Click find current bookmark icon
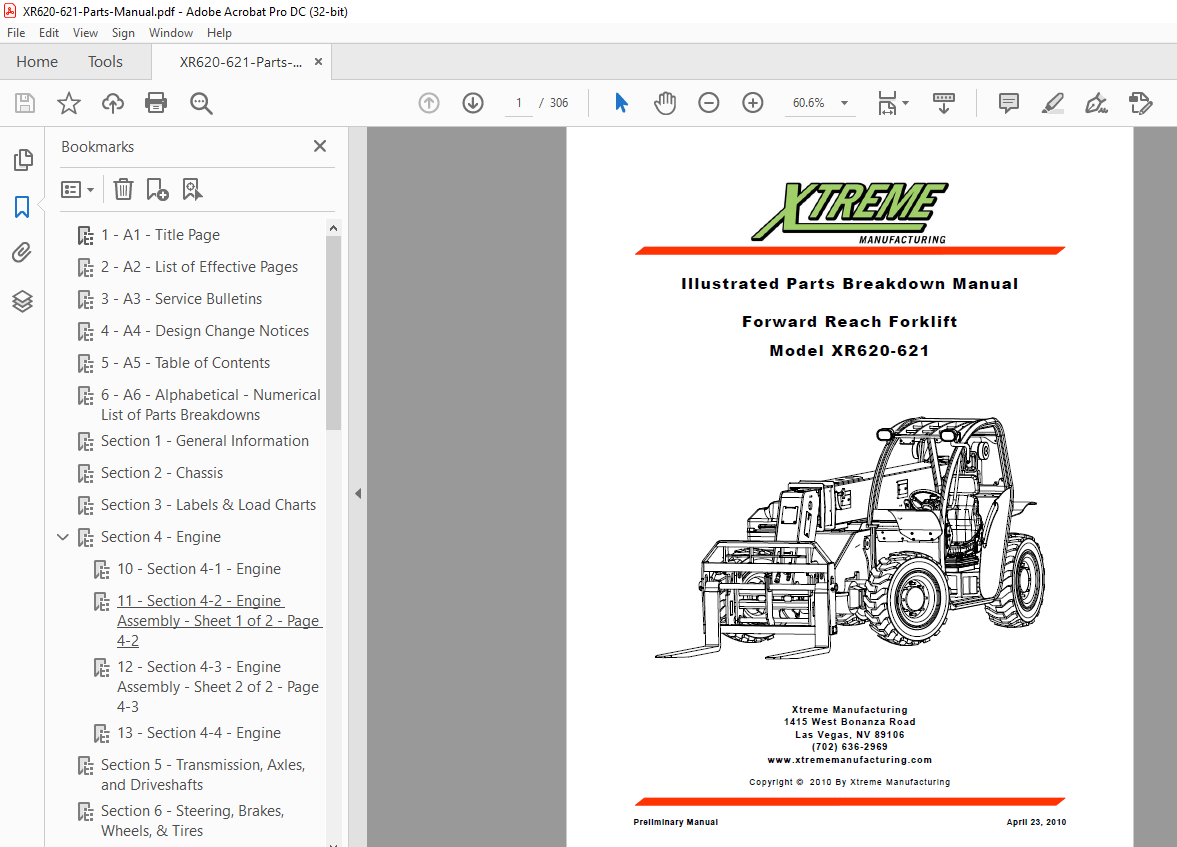Viewport: 1177px width, 847px height. coord(192,189)
